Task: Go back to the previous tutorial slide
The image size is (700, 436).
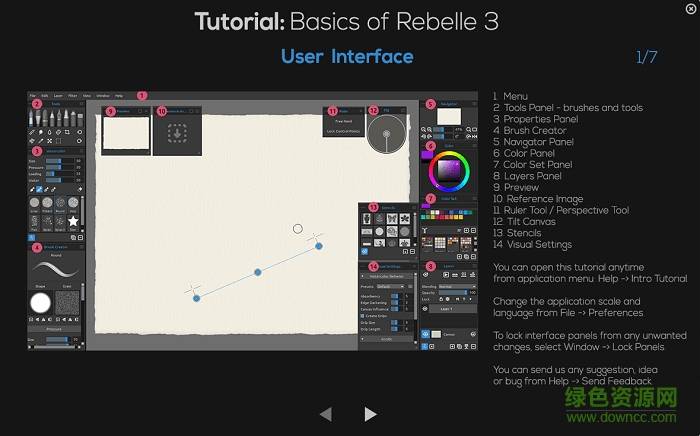Action: pos(325,413)
